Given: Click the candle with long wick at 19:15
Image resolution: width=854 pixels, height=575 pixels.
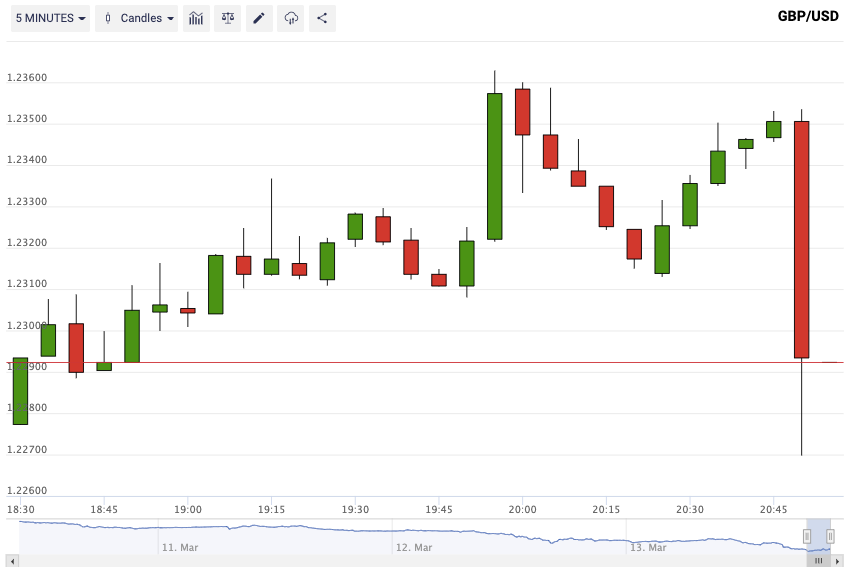Looking at the screenshot, I should (x=271, y=266).
